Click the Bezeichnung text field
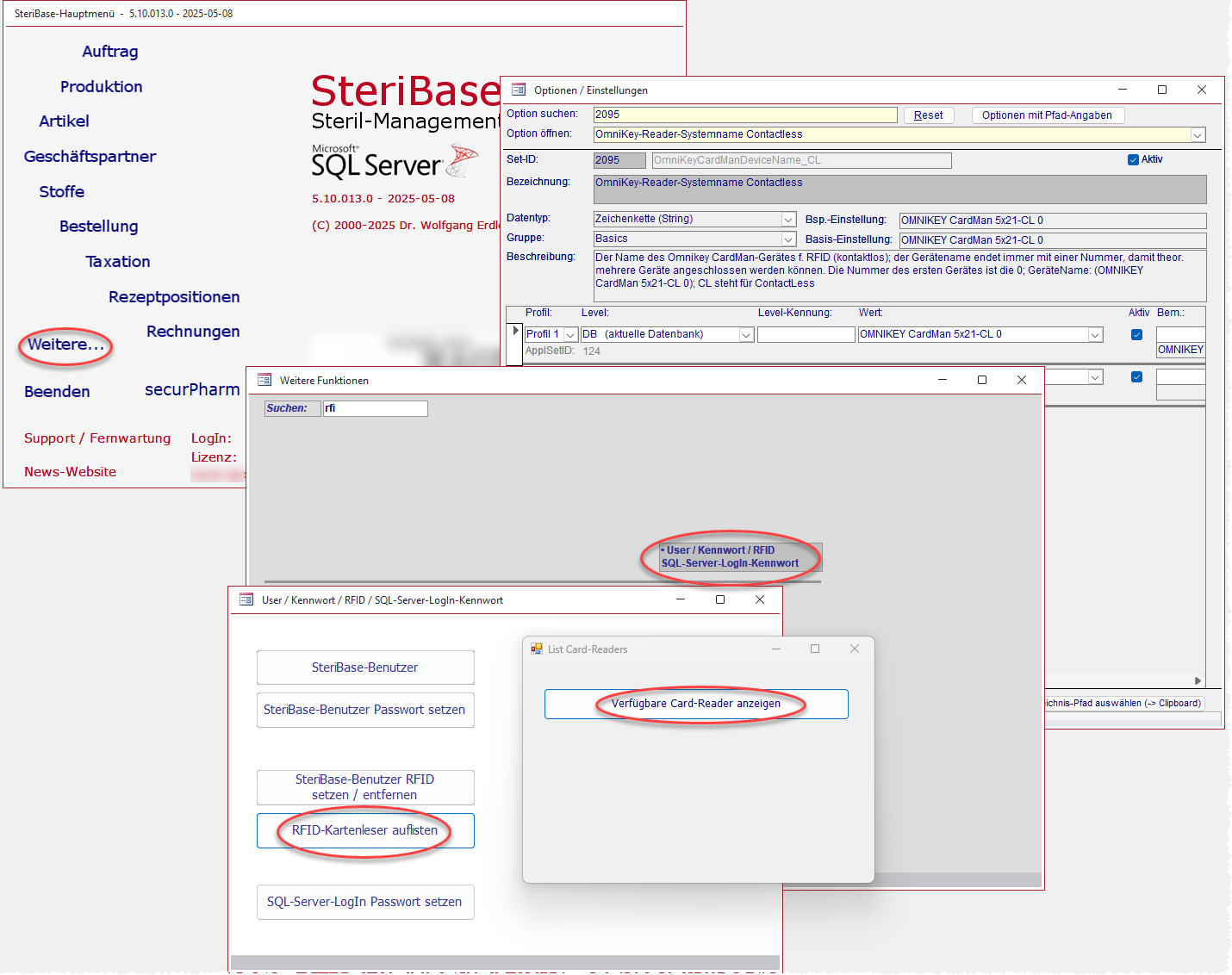1232x975 pixels. click(900, 189)
